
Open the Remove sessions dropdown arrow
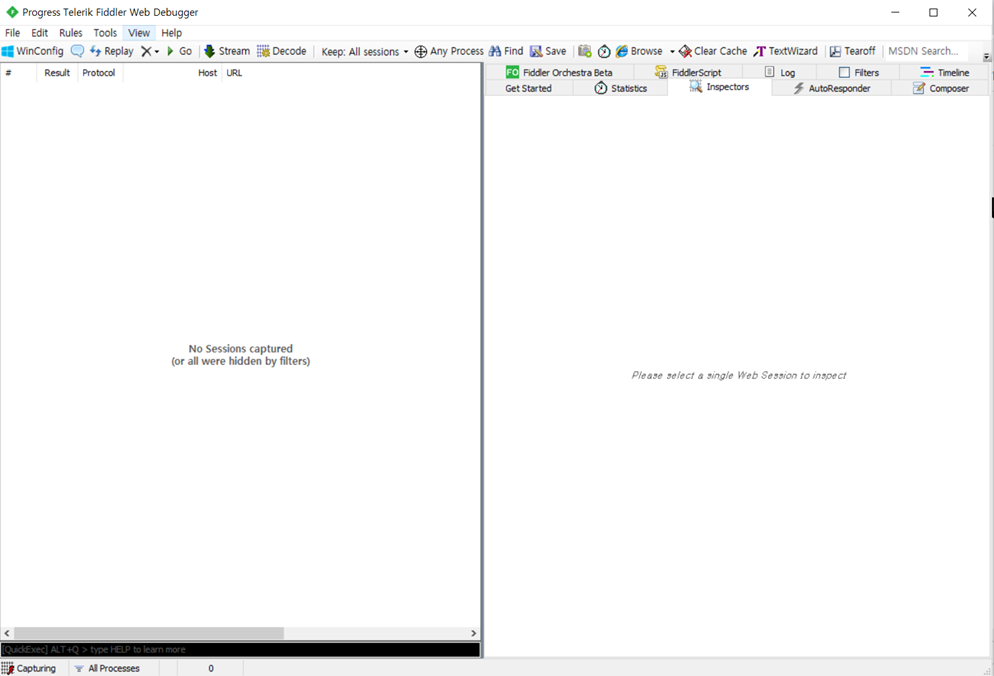coord(157,52)
